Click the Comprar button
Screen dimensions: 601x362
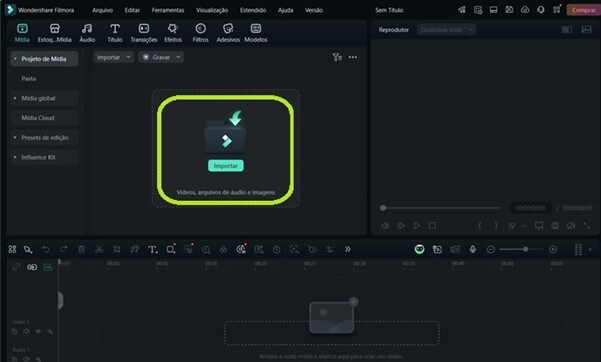(583, 10)
